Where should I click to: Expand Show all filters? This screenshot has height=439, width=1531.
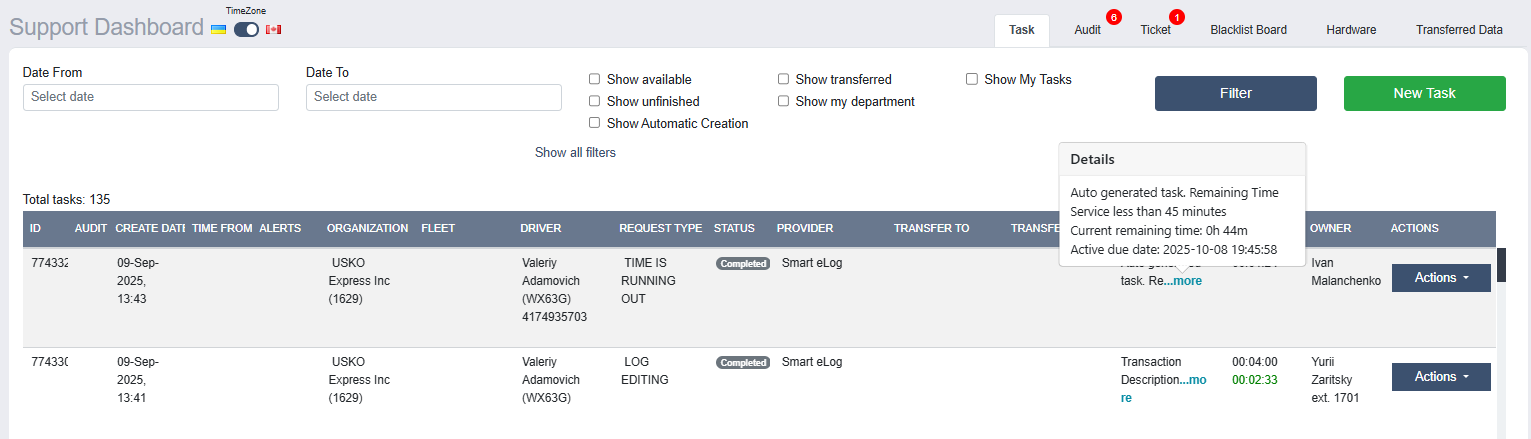575,153
